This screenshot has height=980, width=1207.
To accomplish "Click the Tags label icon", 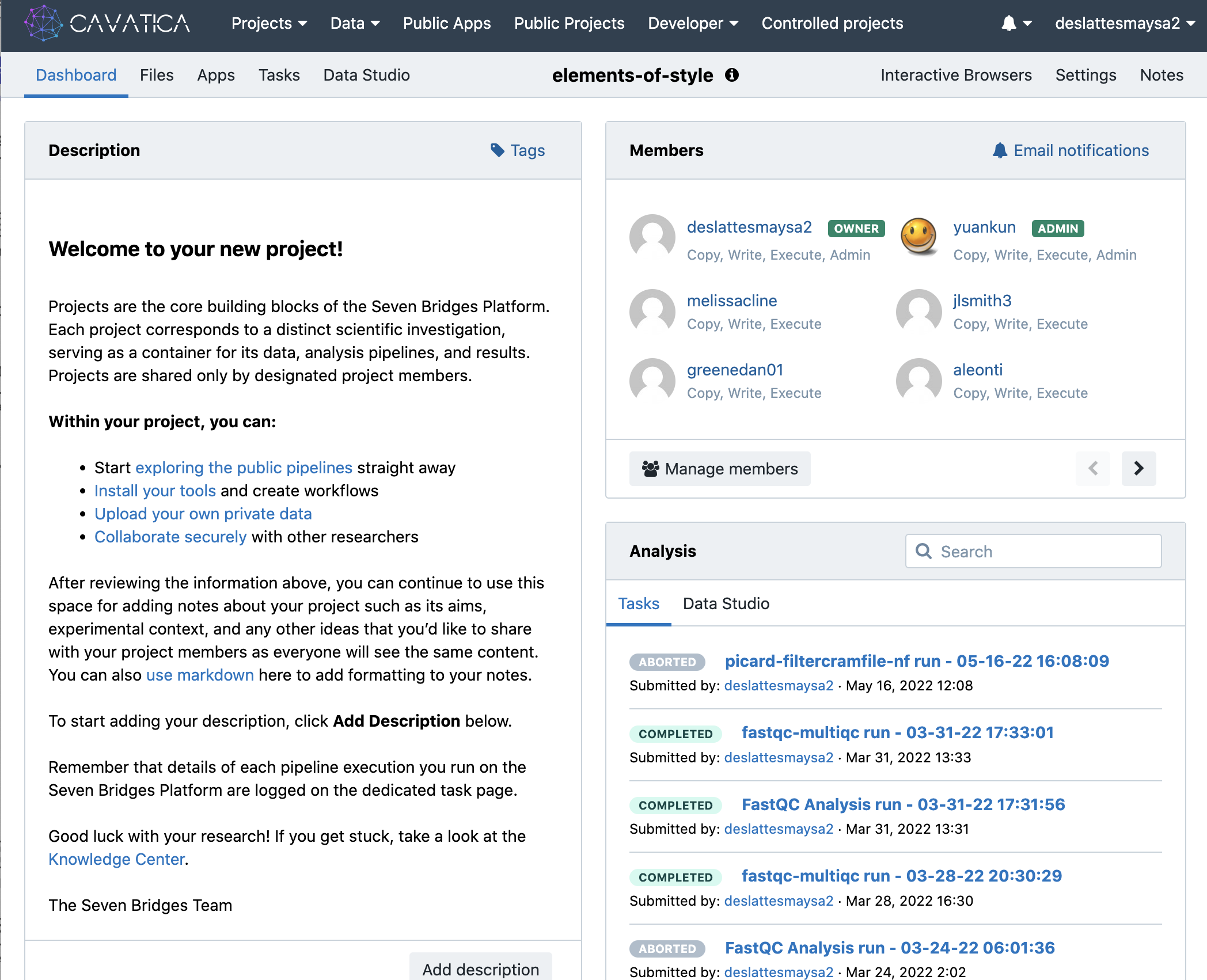I will (x=498, y=150).
